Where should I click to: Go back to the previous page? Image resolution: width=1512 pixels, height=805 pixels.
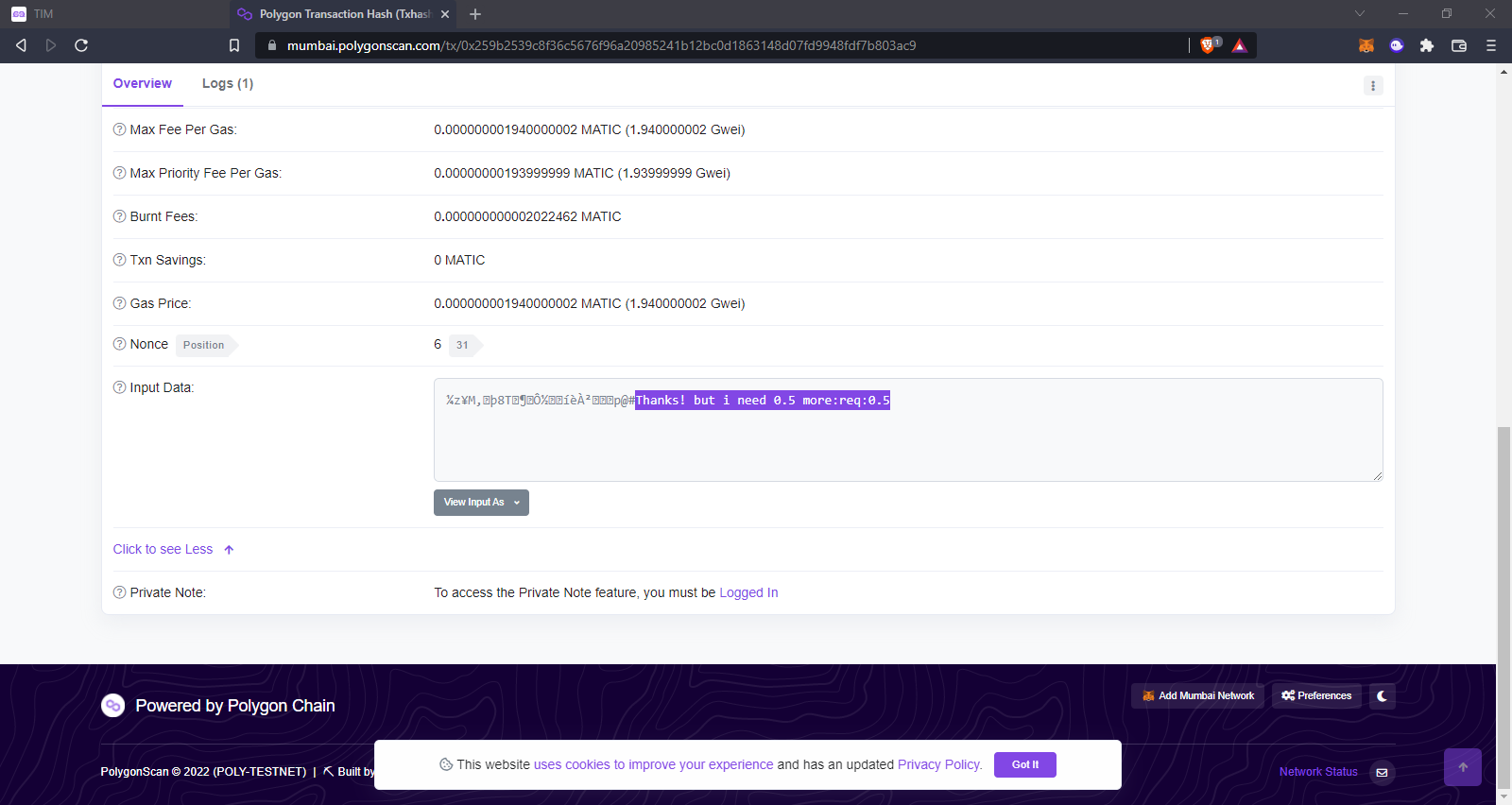click(x=21, y=45)
